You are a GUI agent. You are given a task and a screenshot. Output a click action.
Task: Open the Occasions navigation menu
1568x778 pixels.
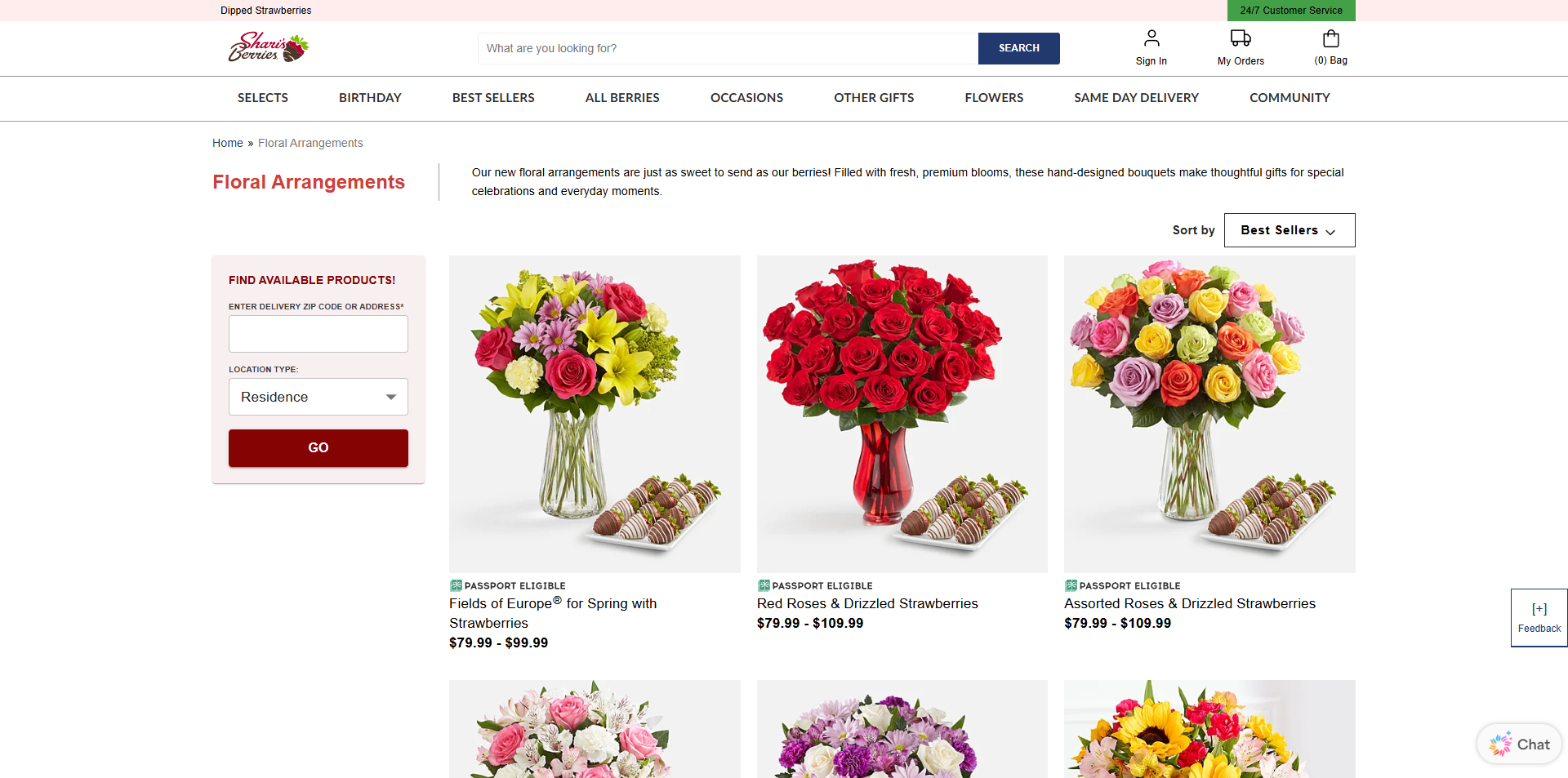746,98
